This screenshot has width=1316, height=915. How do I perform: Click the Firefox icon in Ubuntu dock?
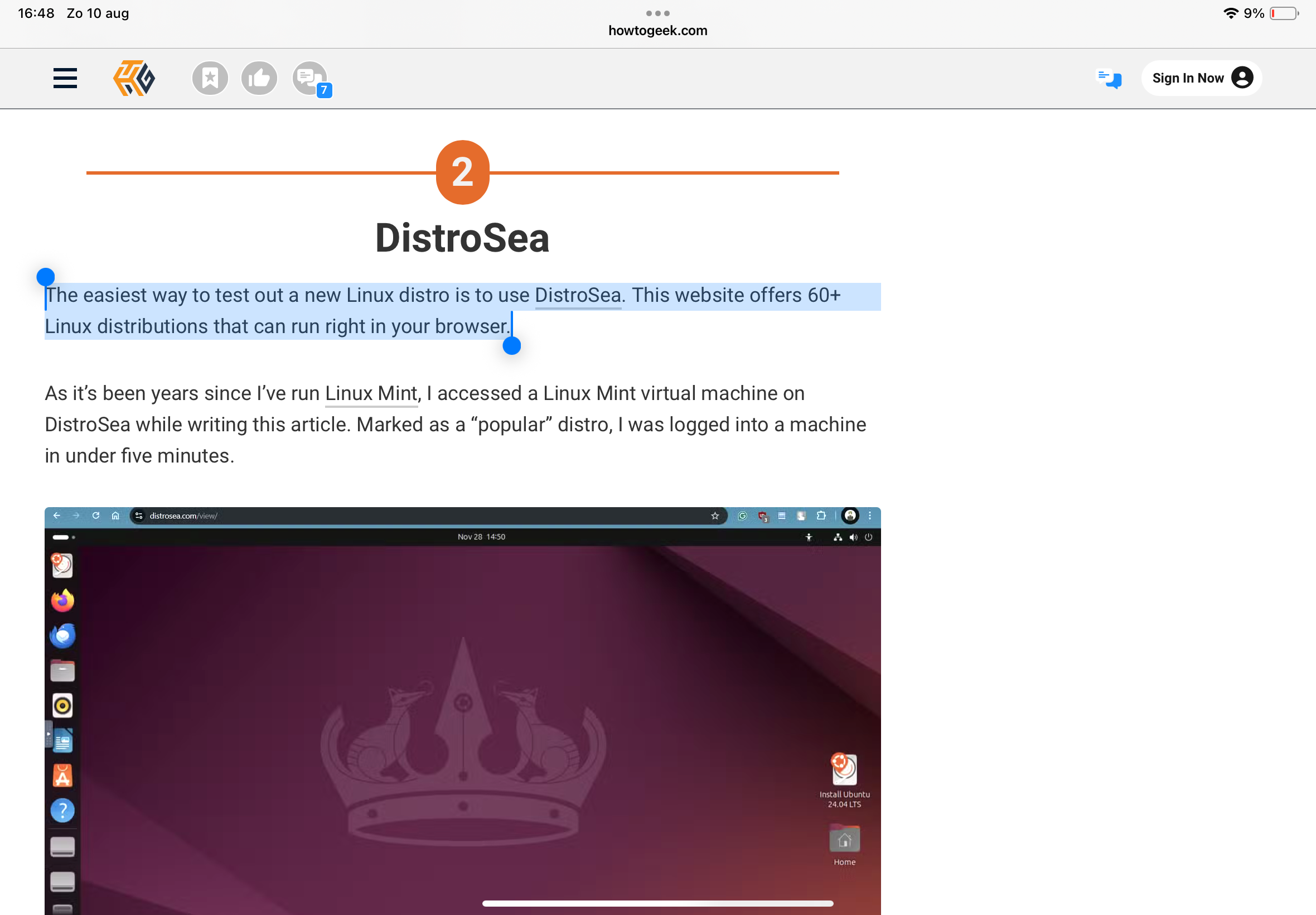tap(62, 600)
